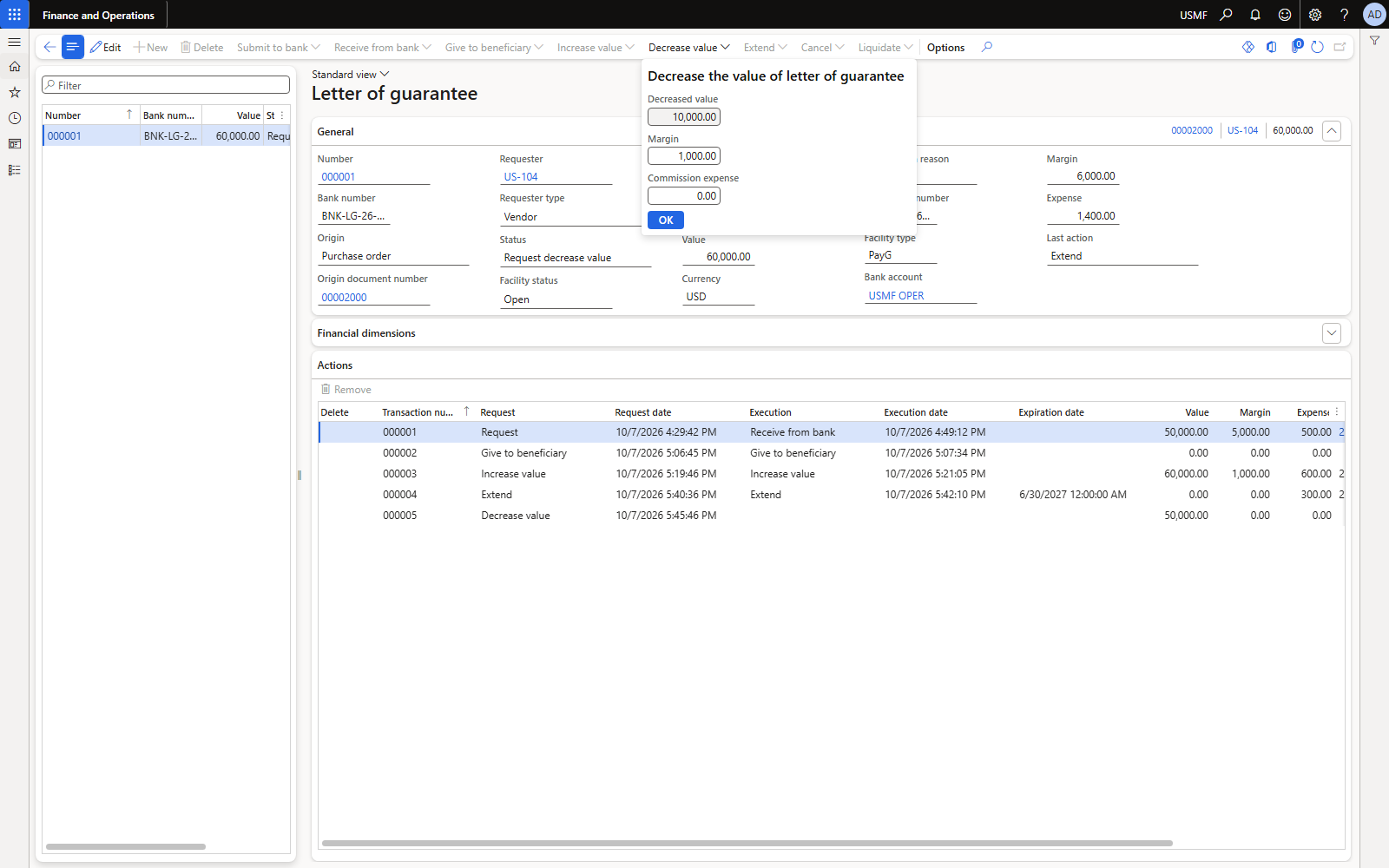Open Modules list icon in sidebar

click(x=15, y=170)
